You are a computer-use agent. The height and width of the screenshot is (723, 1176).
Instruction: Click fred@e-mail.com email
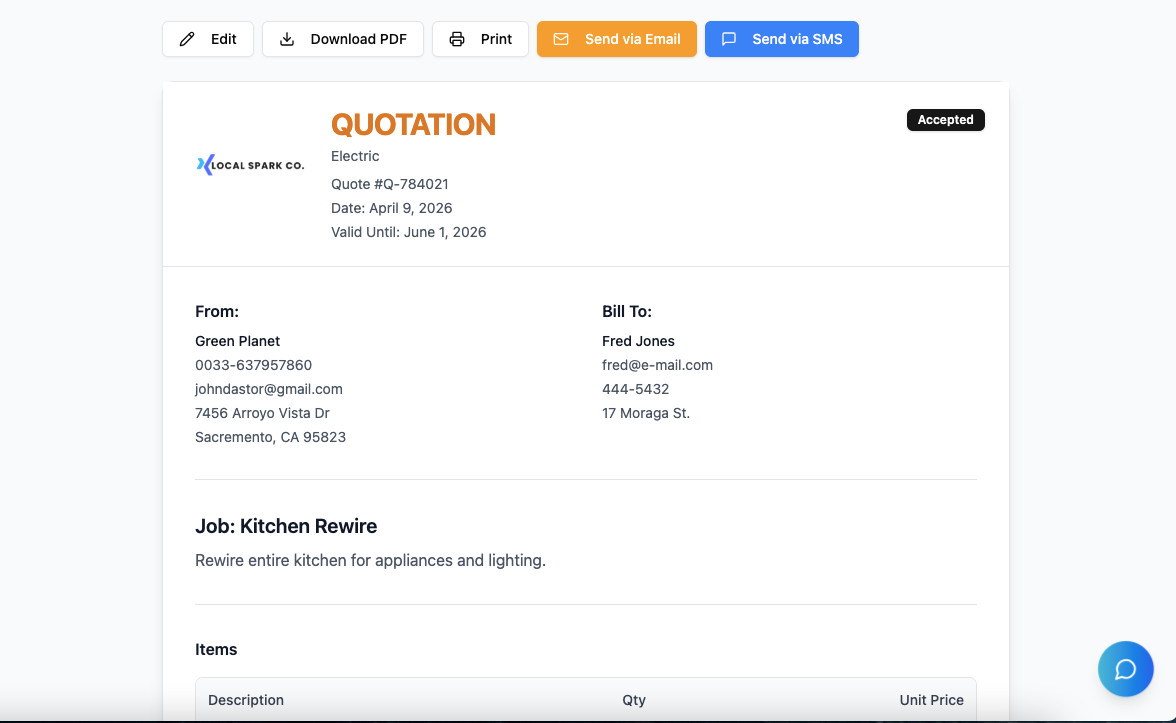[x=657, y=365]
